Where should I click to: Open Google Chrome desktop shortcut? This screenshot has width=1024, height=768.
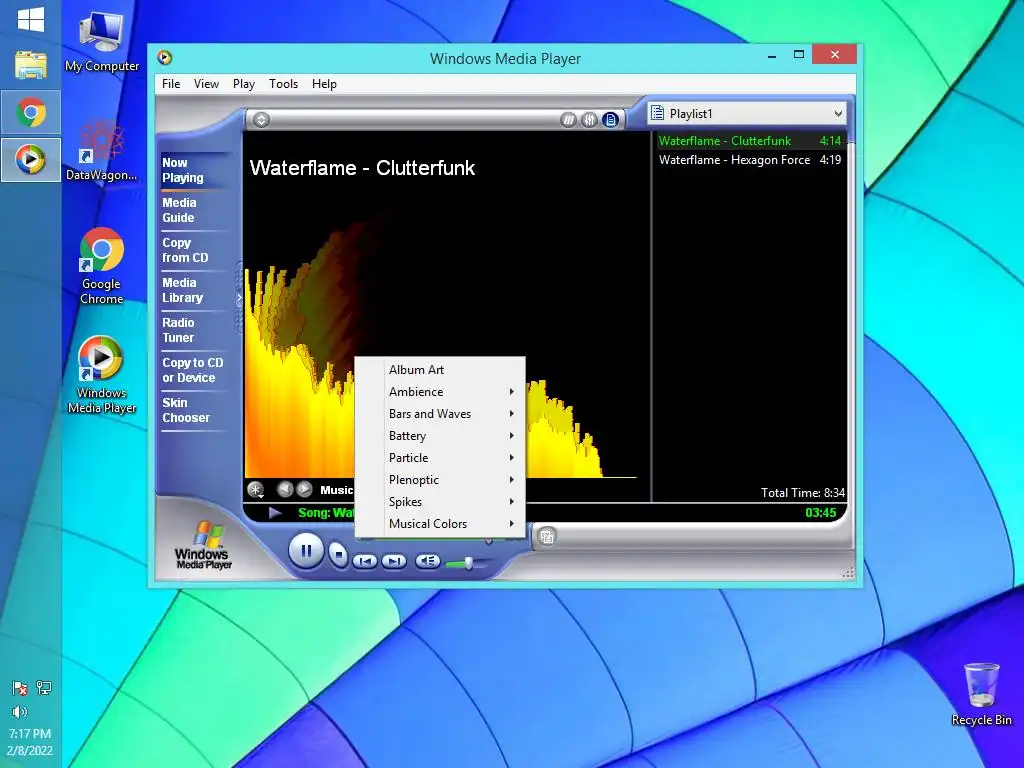coord(102,266)
